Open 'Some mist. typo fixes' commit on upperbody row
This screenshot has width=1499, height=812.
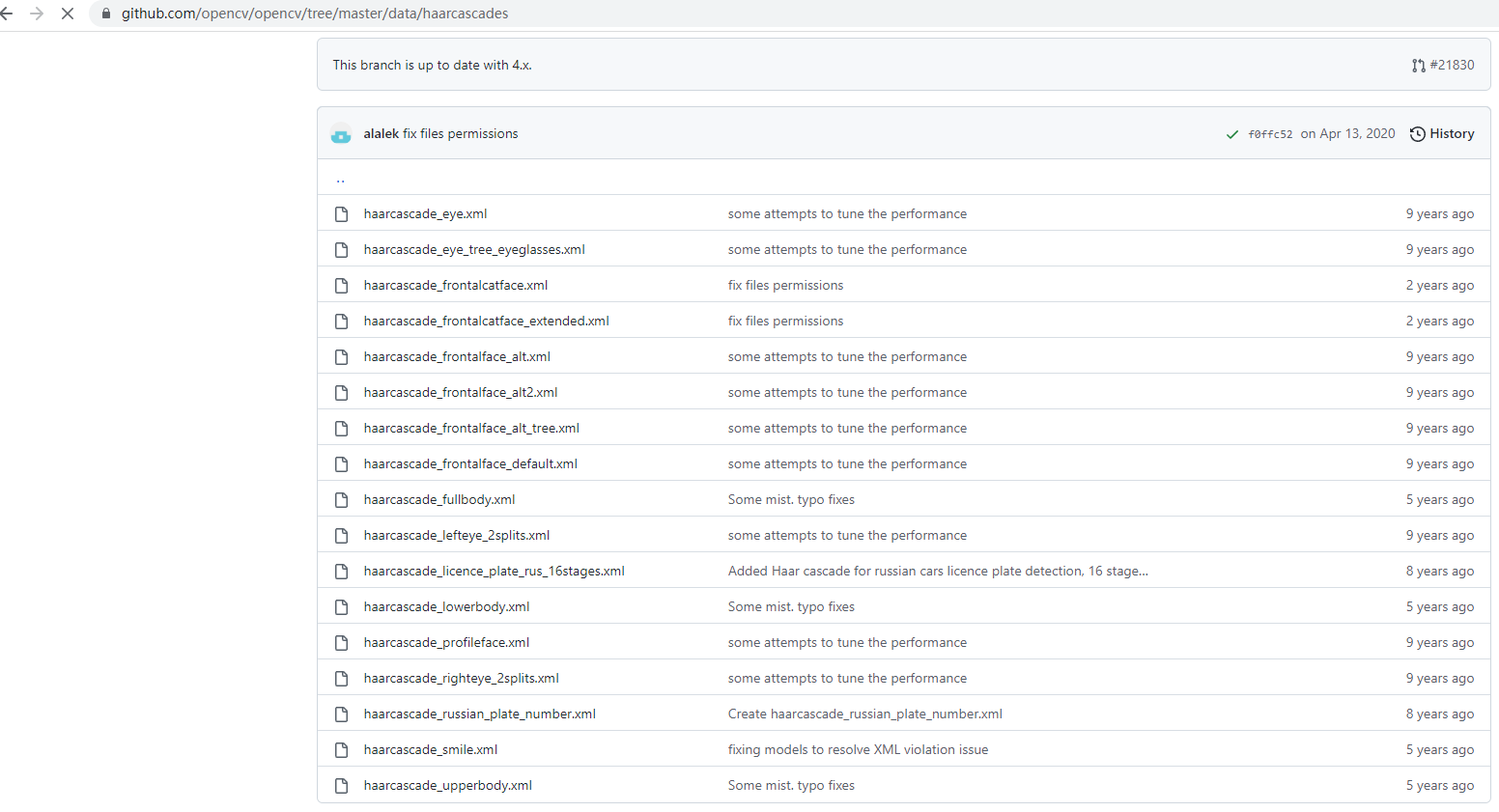click(x=791, y=785)
